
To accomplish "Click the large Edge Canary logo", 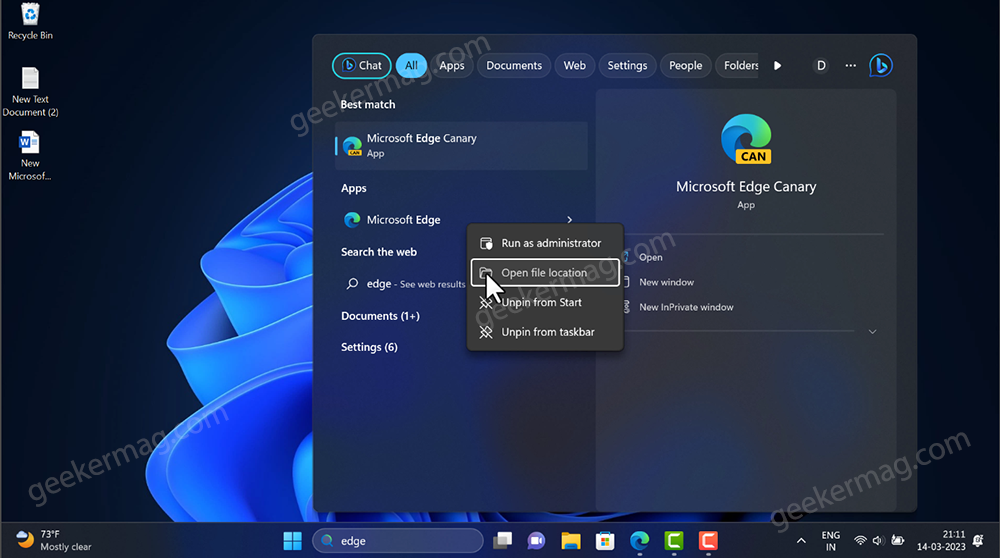I will click(x=746, y=139).
